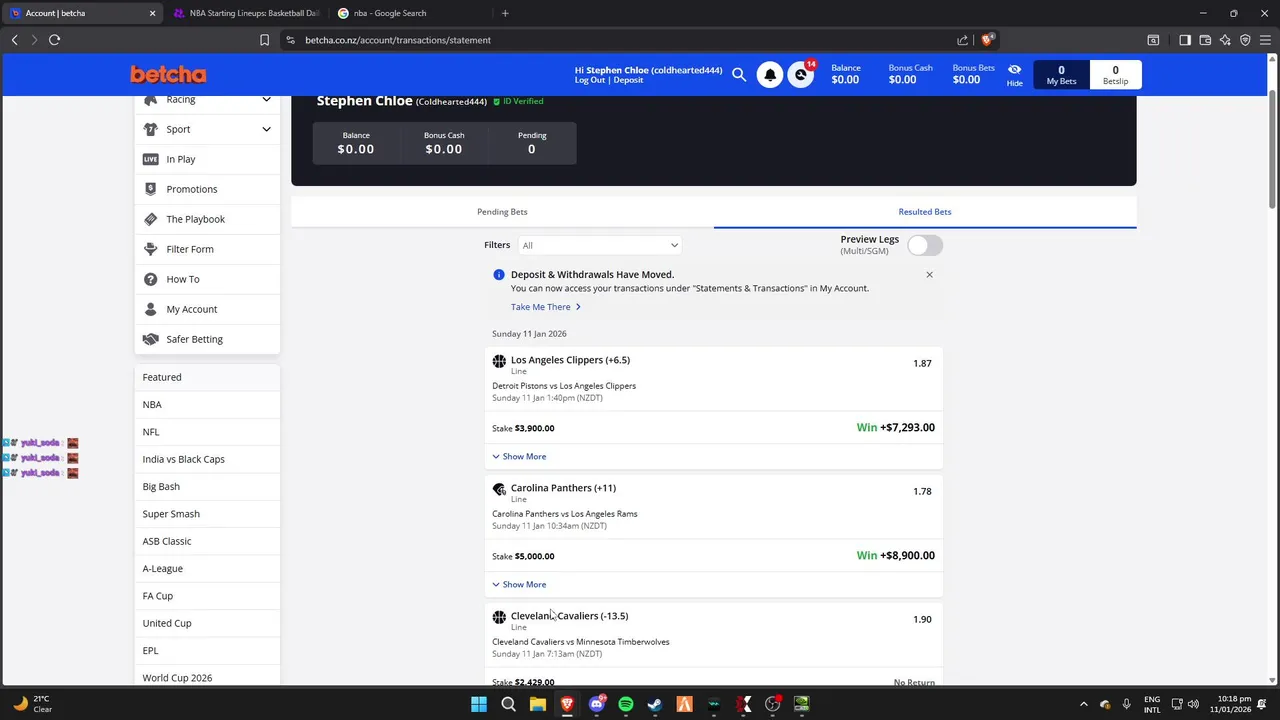
Task: Expand Show More on the Panthers bet
Action: tap(519, 584)
